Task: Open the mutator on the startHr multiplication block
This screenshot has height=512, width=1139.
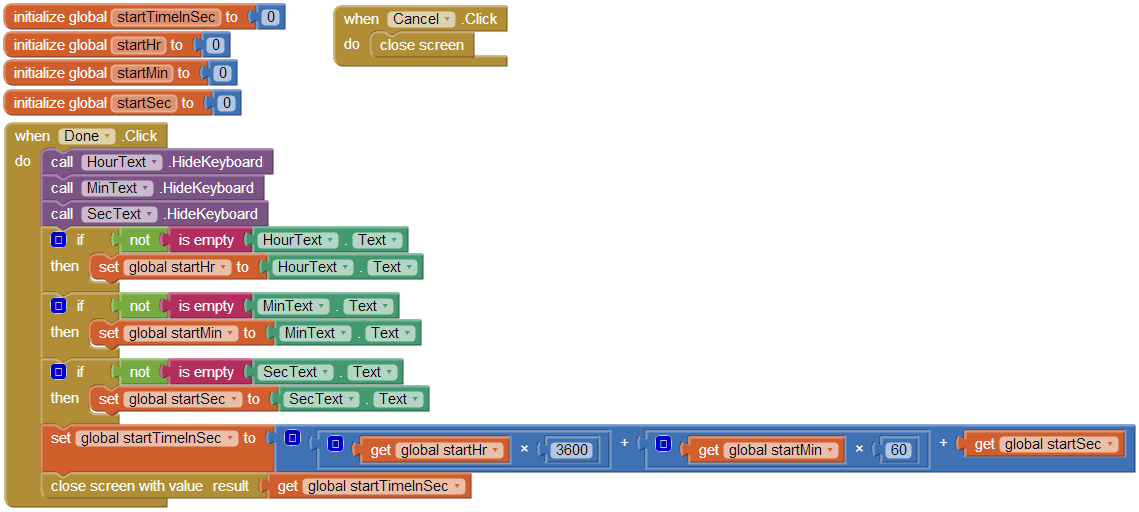Action: [x=335, y=444]
